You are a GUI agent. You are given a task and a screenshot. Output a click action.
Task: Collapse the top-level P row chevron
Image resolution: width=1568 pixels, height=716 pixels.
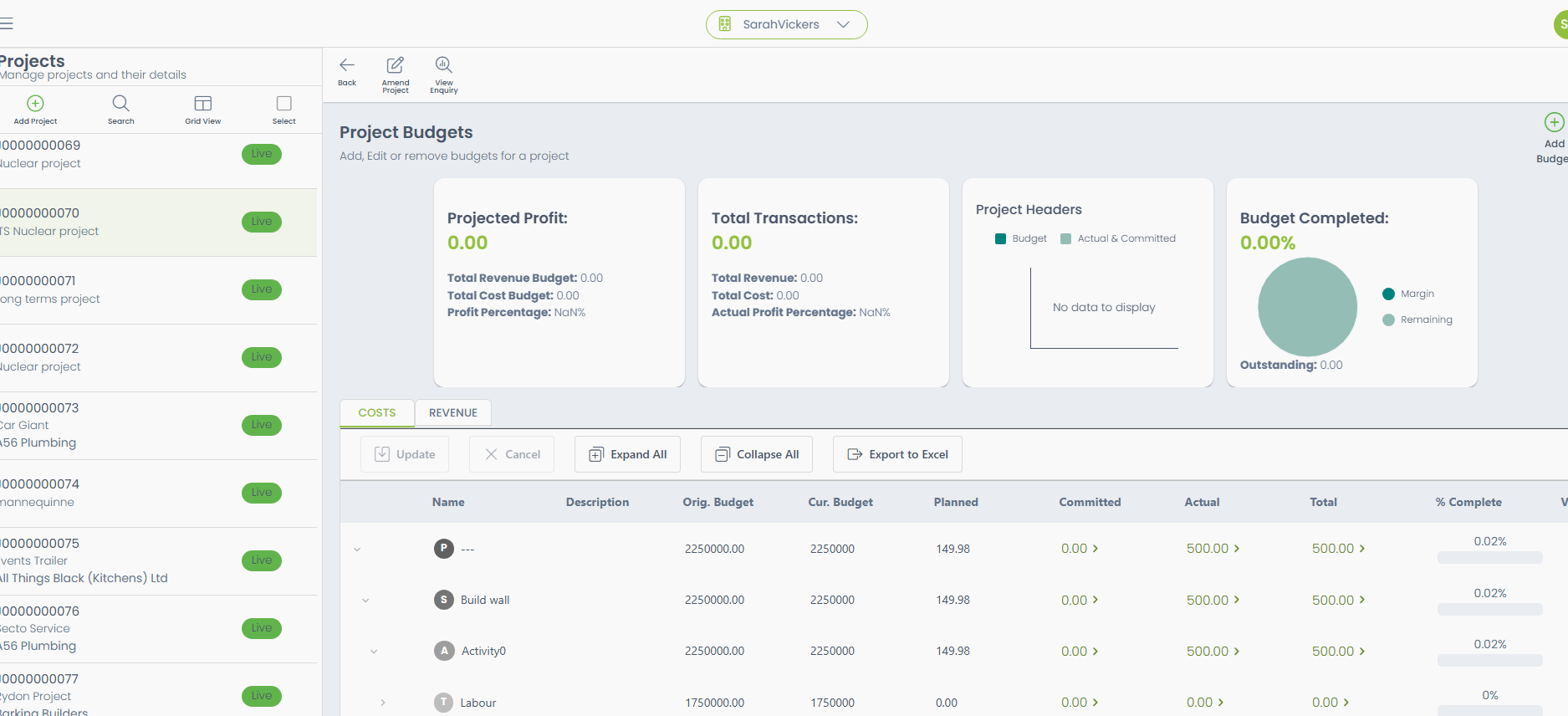(x=357, y=550)
